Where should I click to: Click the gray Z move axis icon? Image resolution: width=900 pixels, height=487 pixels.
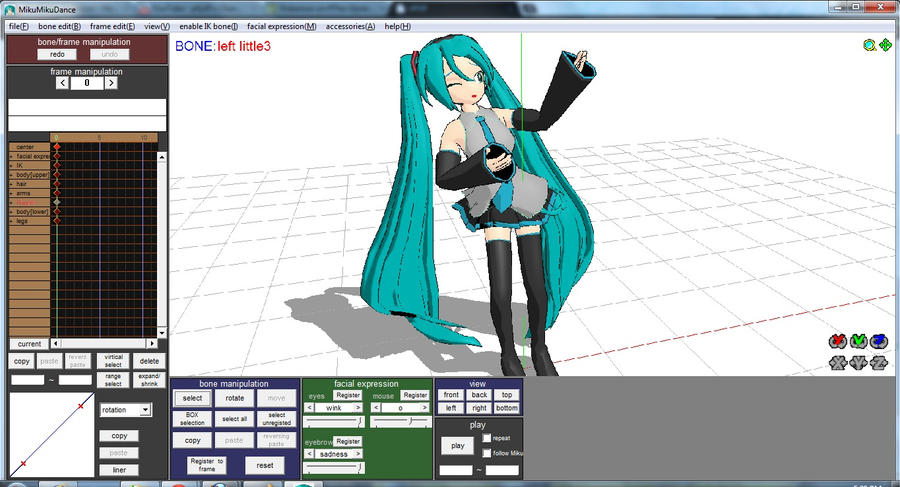(879, 363)
